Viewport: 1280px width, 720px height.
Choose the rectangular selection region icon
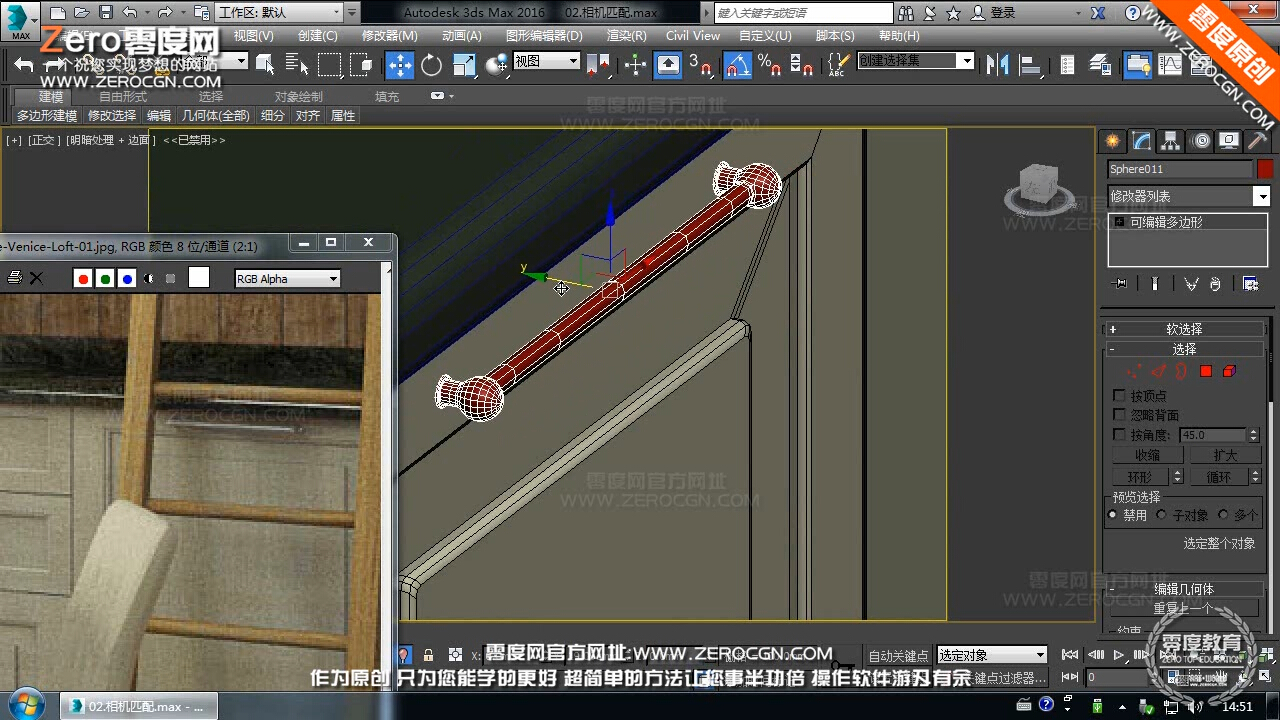tap(329, 66)
